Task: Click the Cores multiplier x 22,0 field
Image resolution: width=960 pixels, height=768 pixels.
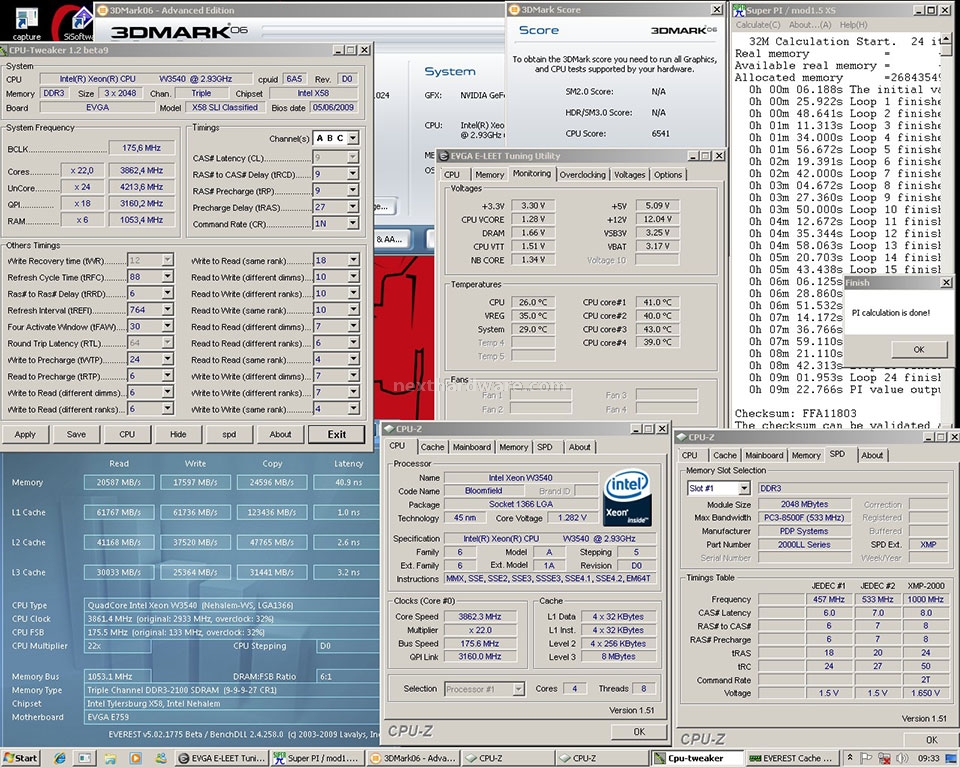Action: [82, 171]
